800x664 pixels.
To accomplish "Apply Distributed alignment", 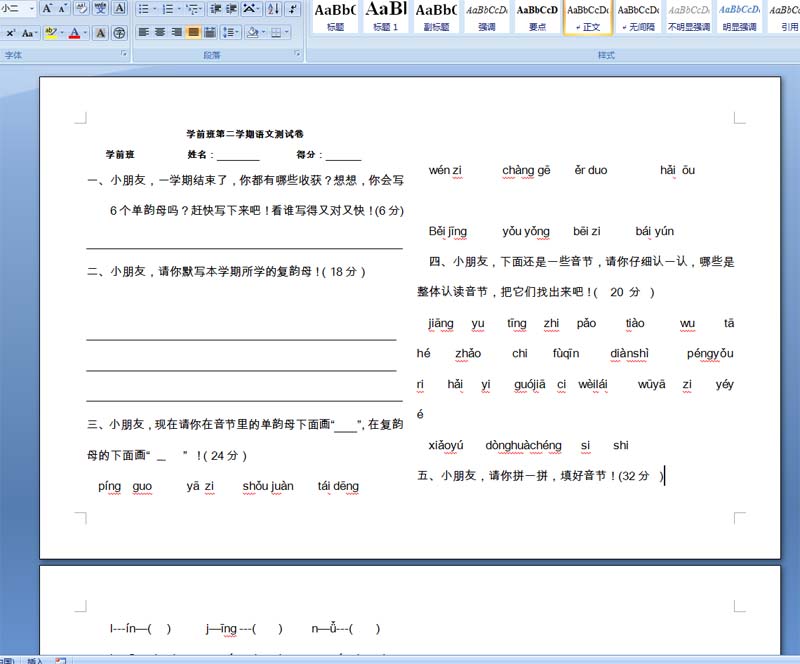I will pyautogui.click(x=210, y=33).
